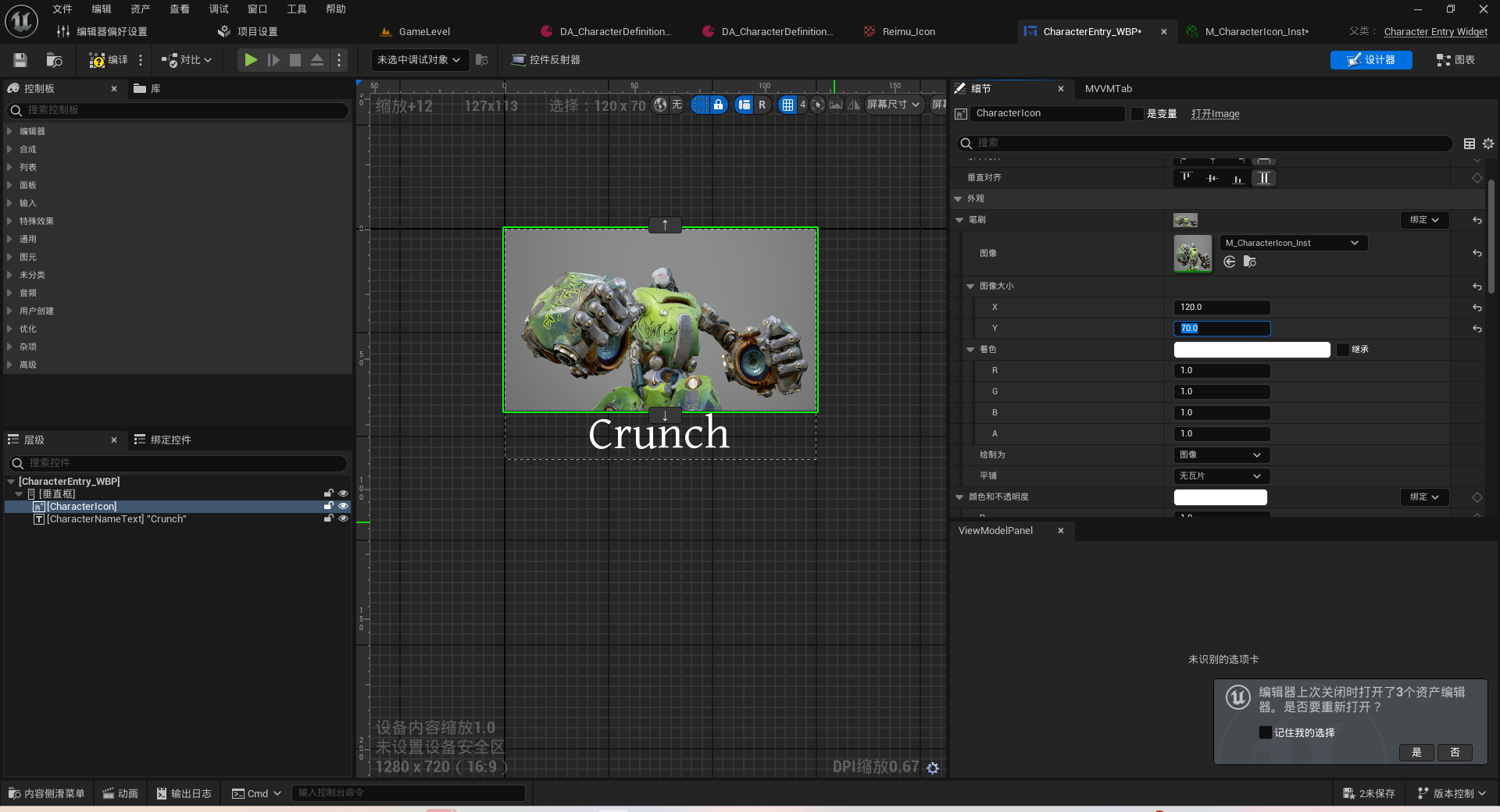Open details panel settings gear
1500x812 pixels.
click(x=1488, y=144)
